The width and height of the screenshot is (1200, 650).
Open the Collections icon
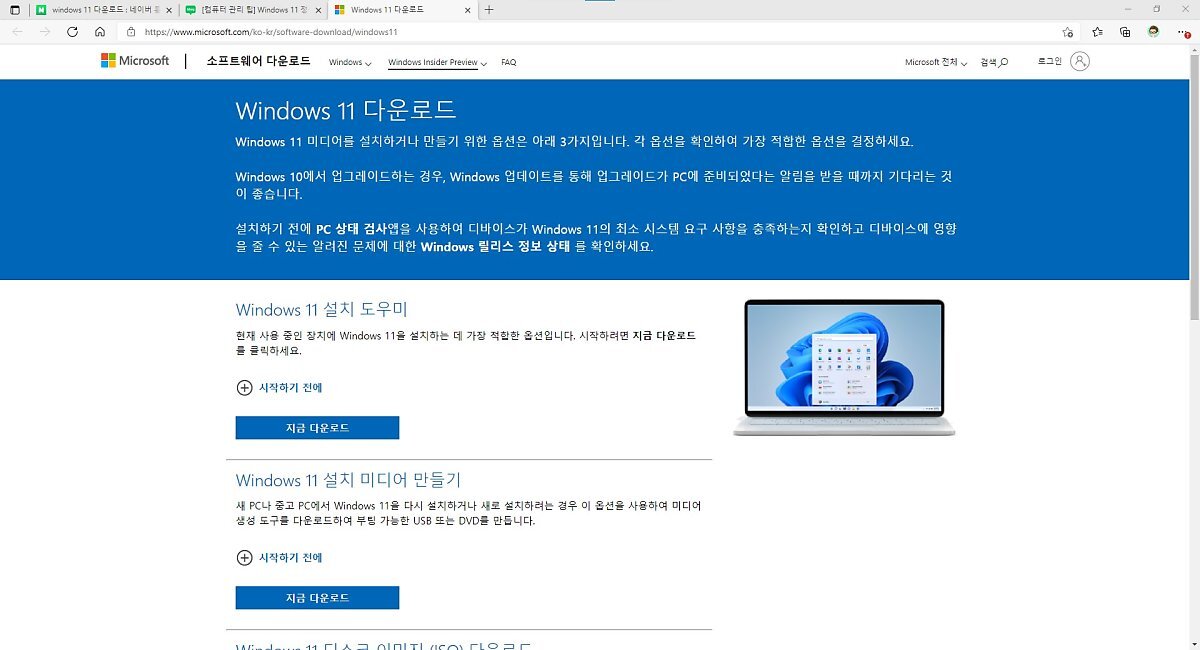tap(1125, 32)
